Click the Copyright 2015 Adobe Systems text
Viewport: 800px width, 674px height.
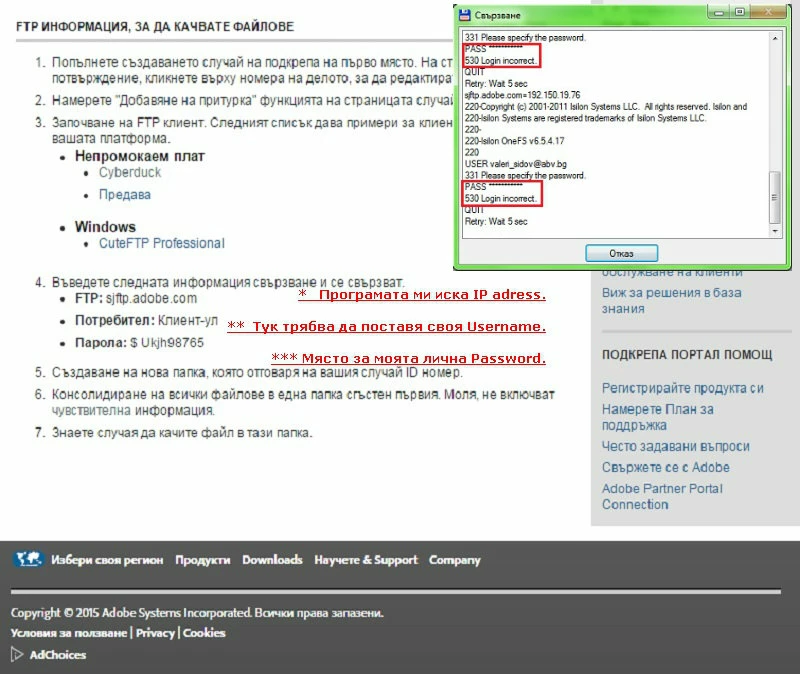197,613
